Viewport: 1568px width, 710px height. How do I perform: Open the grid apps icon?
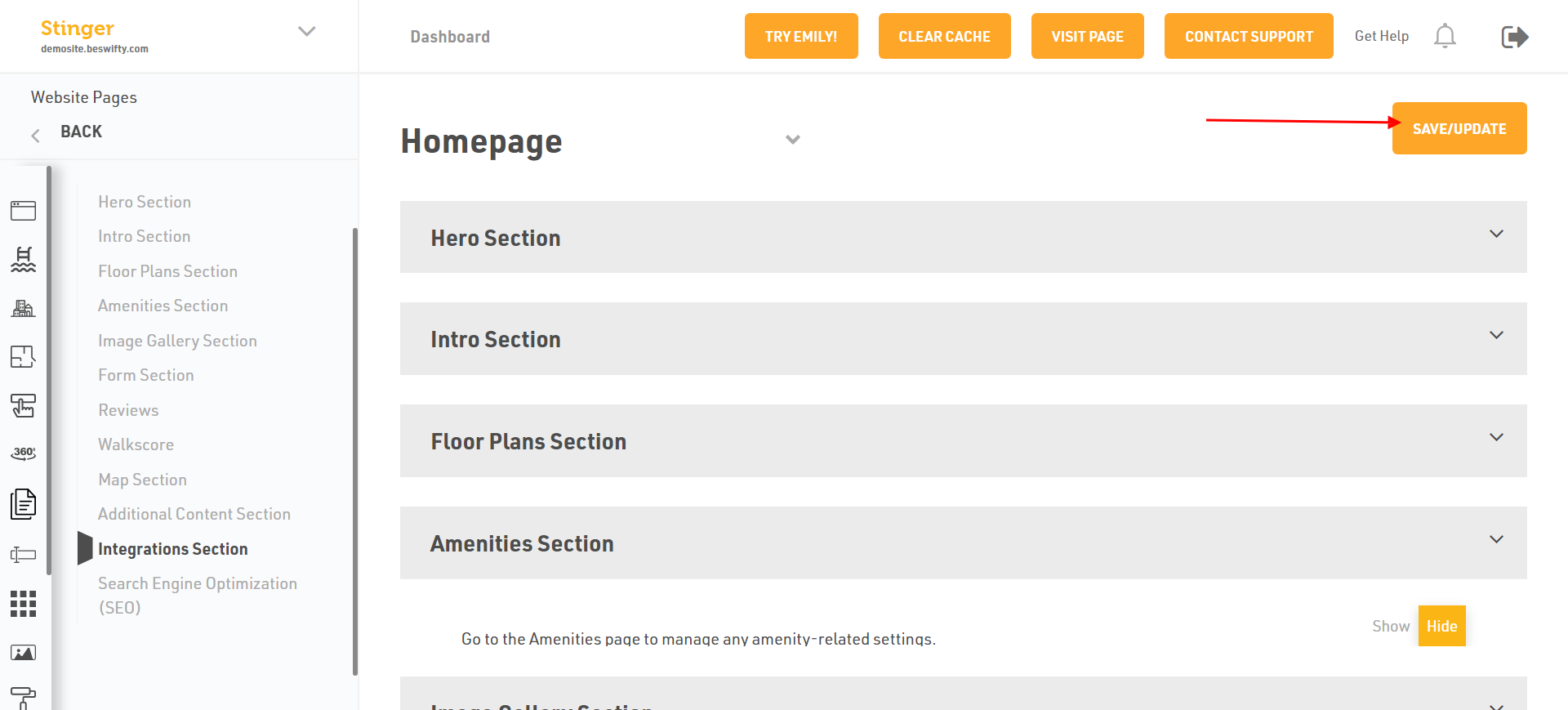pos(23,604)
